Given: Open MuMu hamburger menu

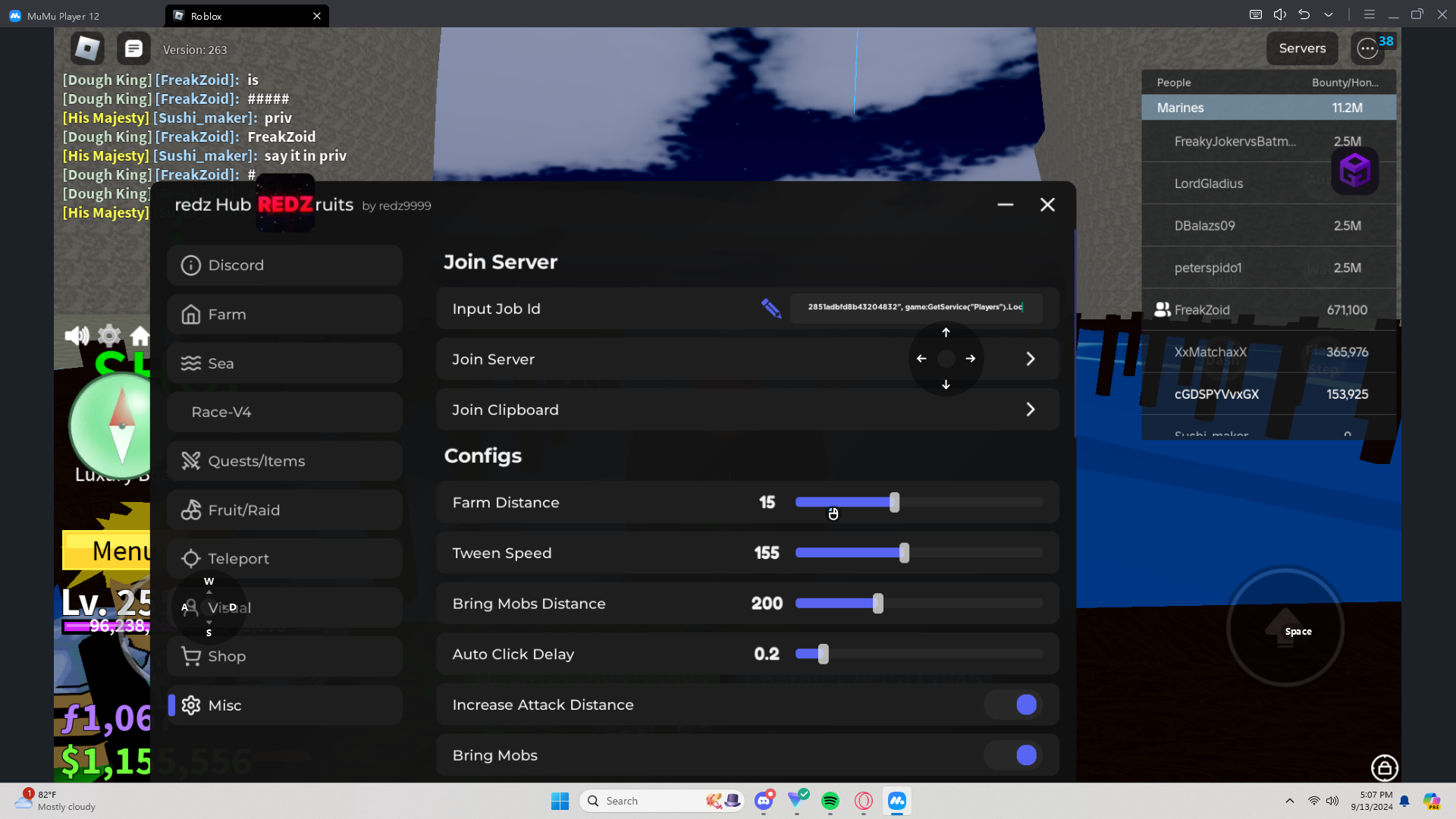Looking at the screenshot, I should tap(1370, 14).
